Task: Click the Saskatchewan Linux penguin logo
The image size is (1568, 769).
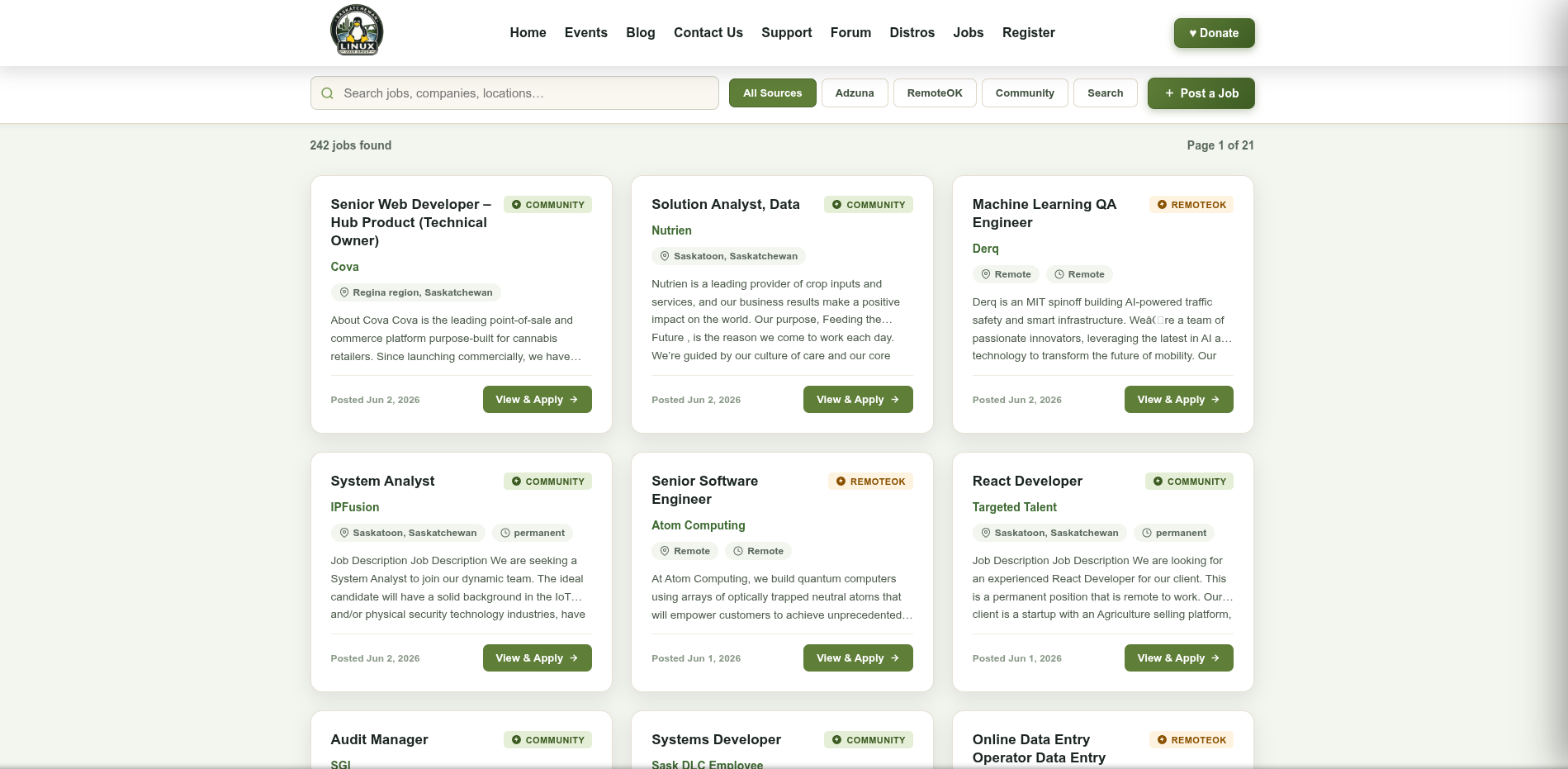Action: [x=357, y=31]
